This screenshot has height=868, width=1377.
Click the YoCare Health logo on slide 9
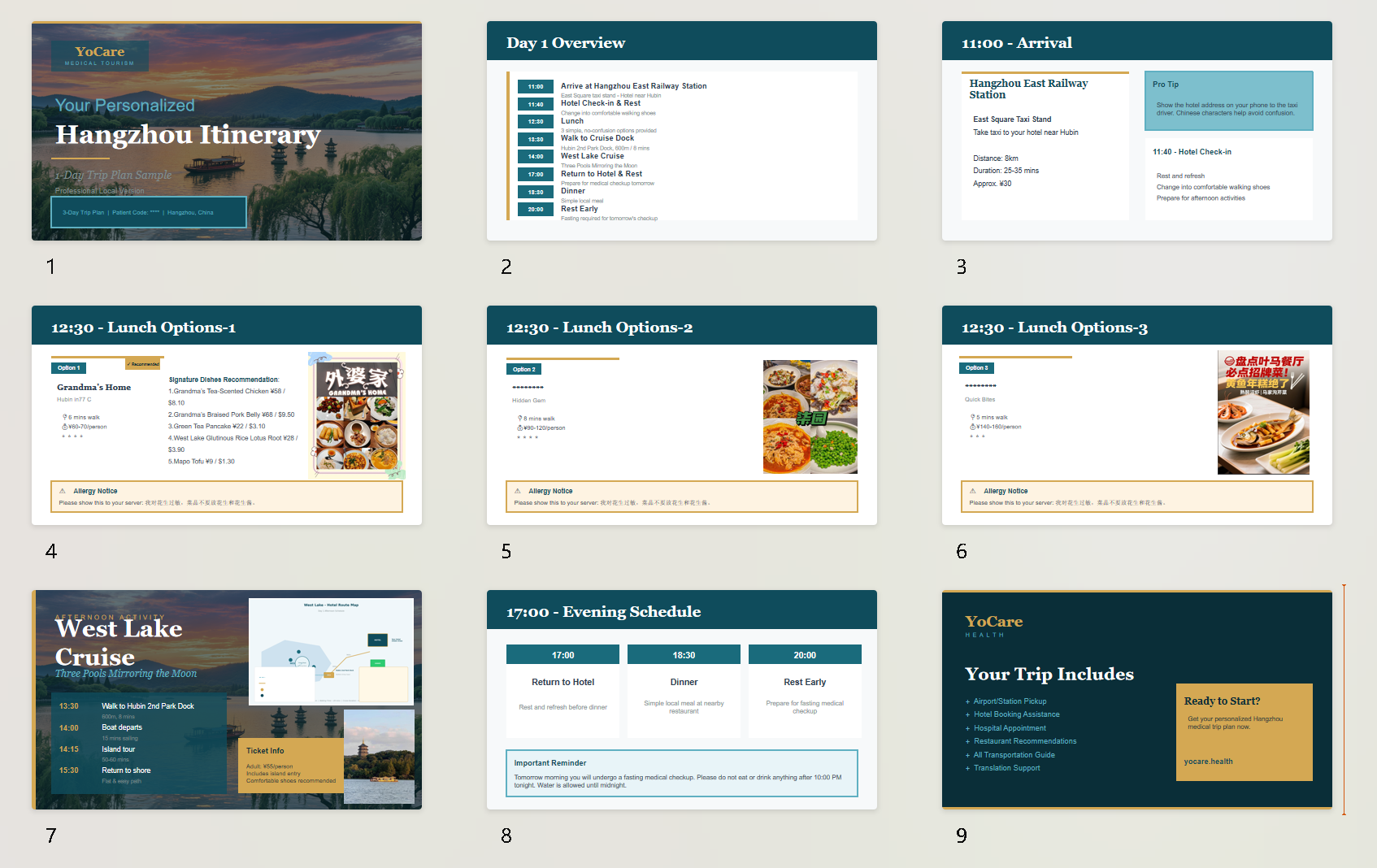pyautogui.click(x=993, y=625)
